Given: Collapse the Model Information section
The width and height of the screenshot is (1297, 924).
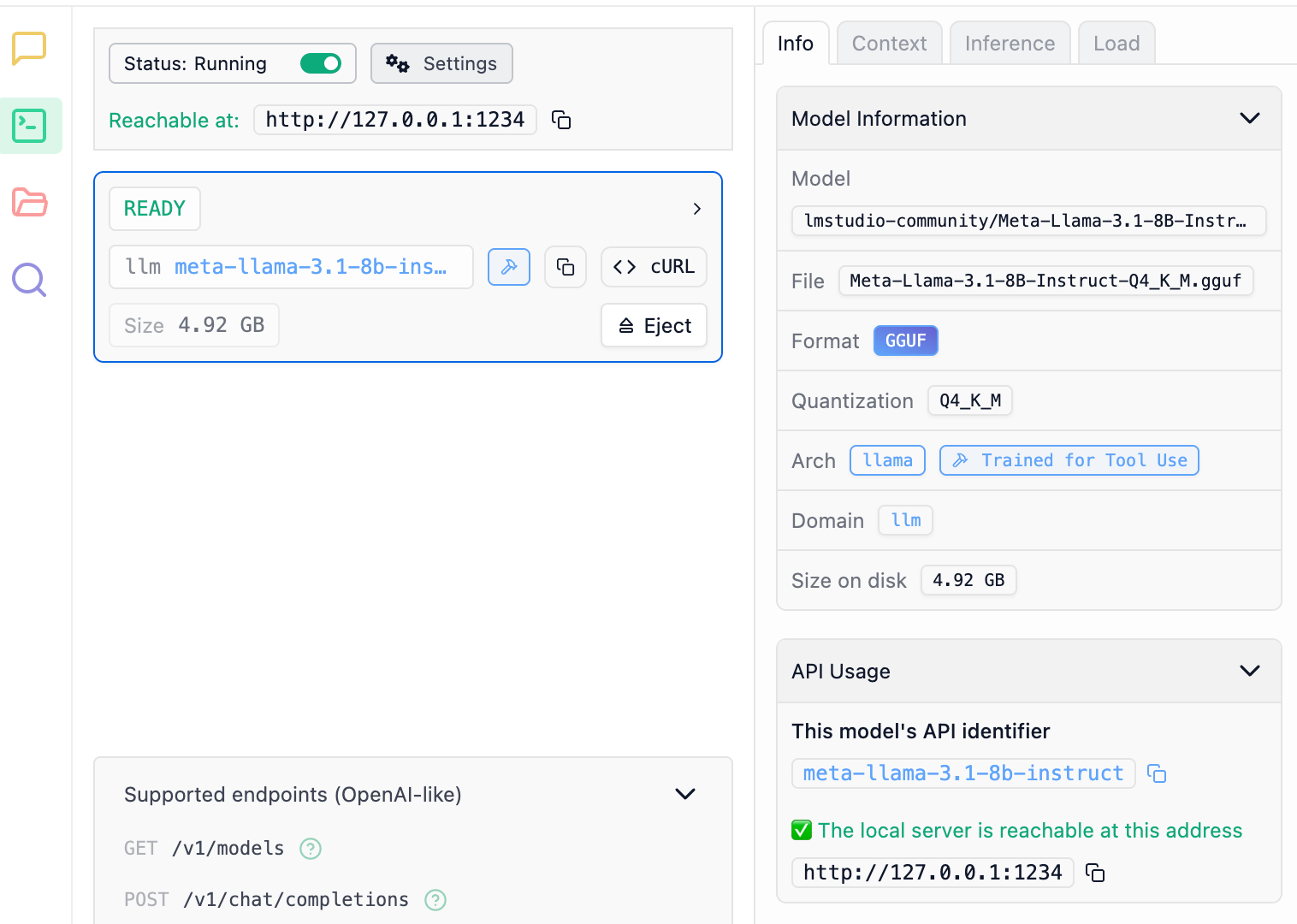Looking at the screenshot, I should (1250, 118).
